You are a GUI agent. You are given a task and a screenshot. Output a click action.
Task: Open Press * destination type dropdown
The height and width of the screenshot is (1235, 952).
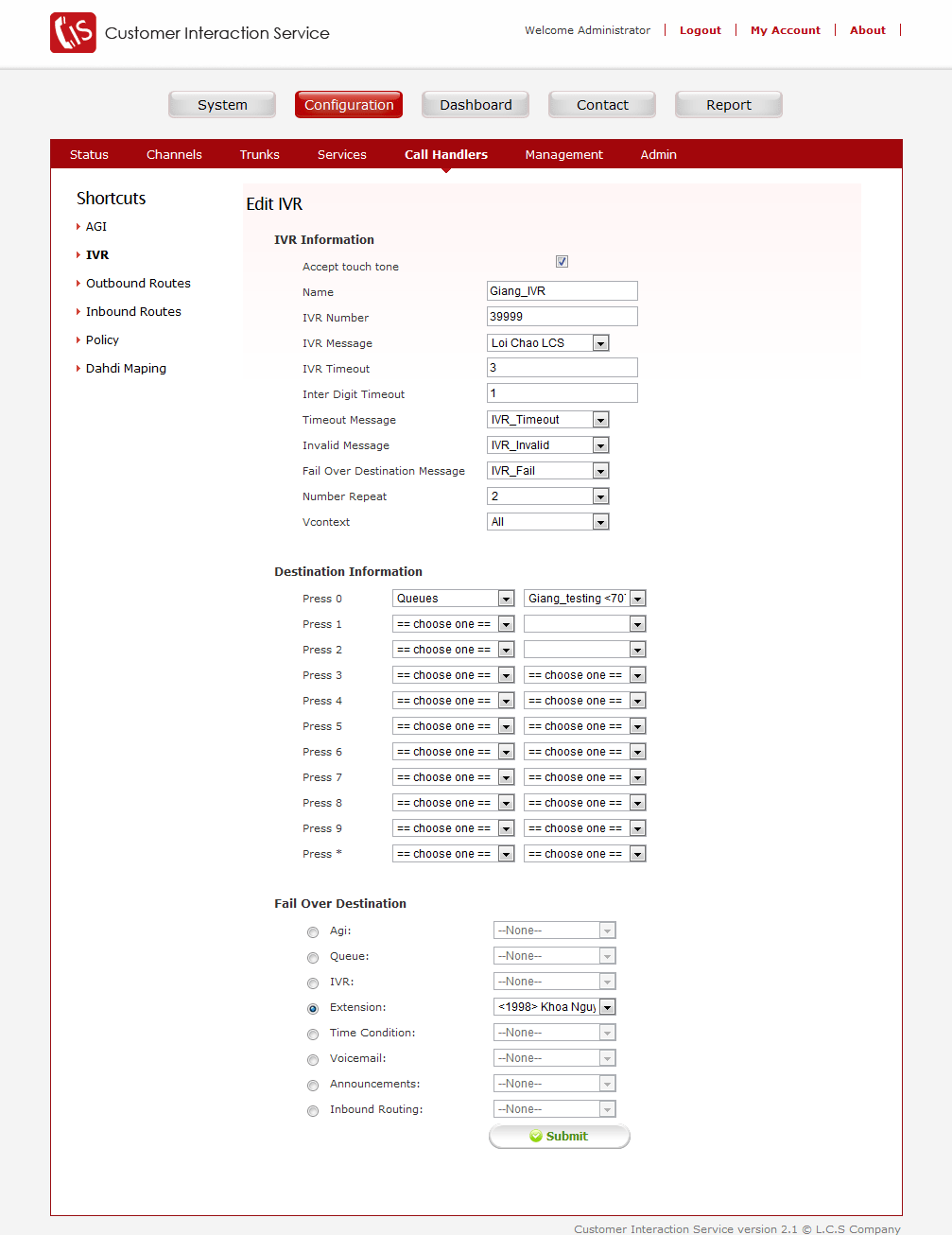(x=454, y=854)
